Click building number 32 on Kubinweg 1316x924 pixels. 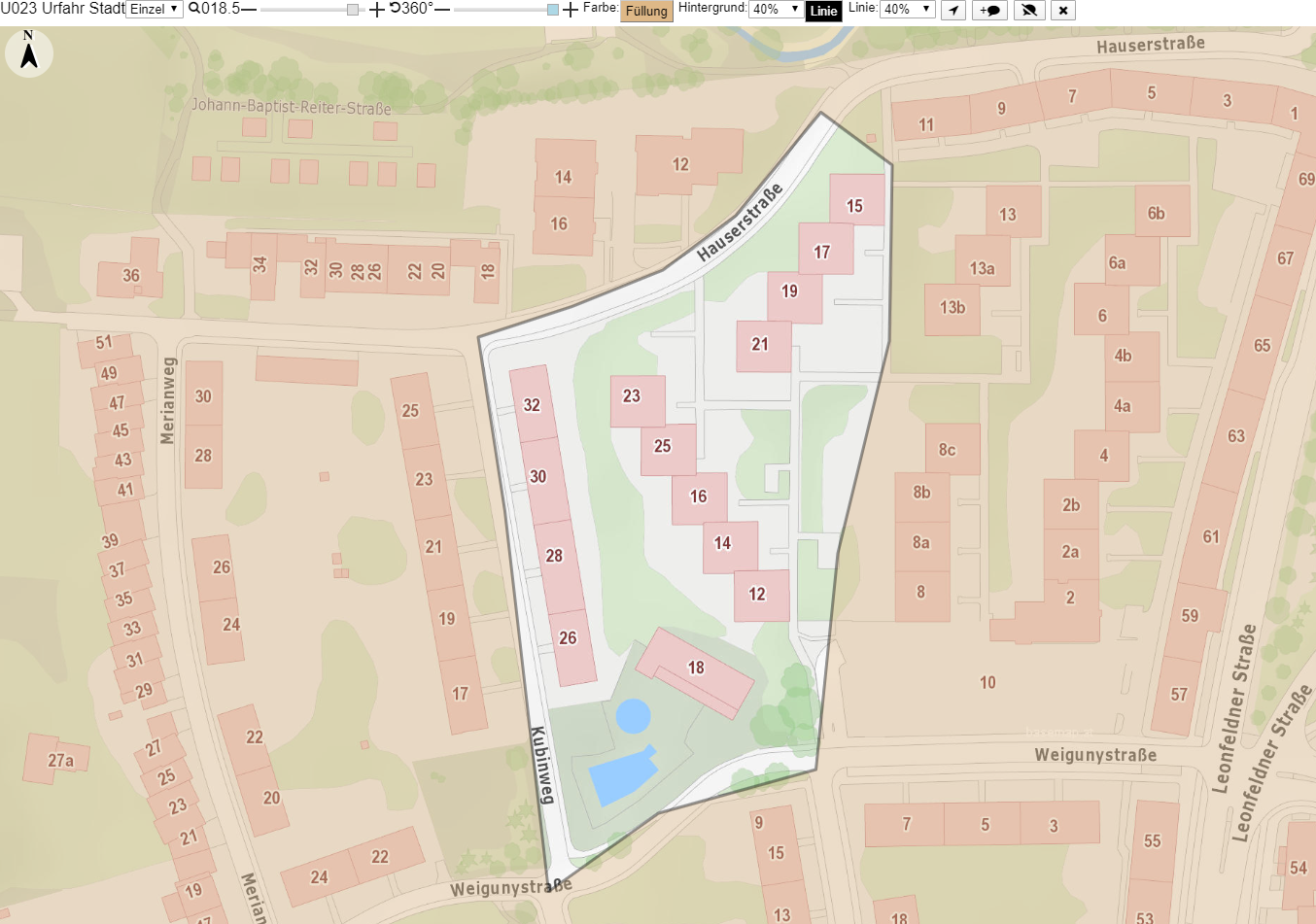533,405
